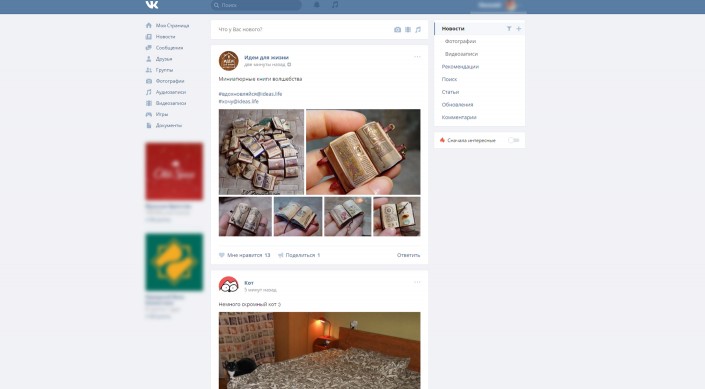Click the Ответить link under the post

408,255
